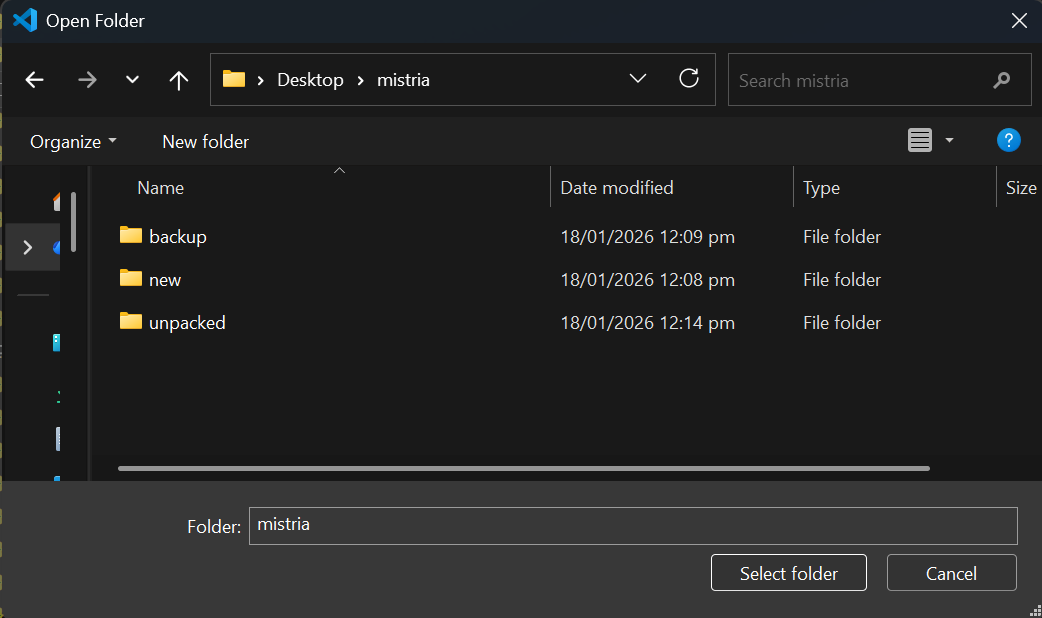Select the unpacked folder icon
Screen dimensions: 1042x618
131,322
